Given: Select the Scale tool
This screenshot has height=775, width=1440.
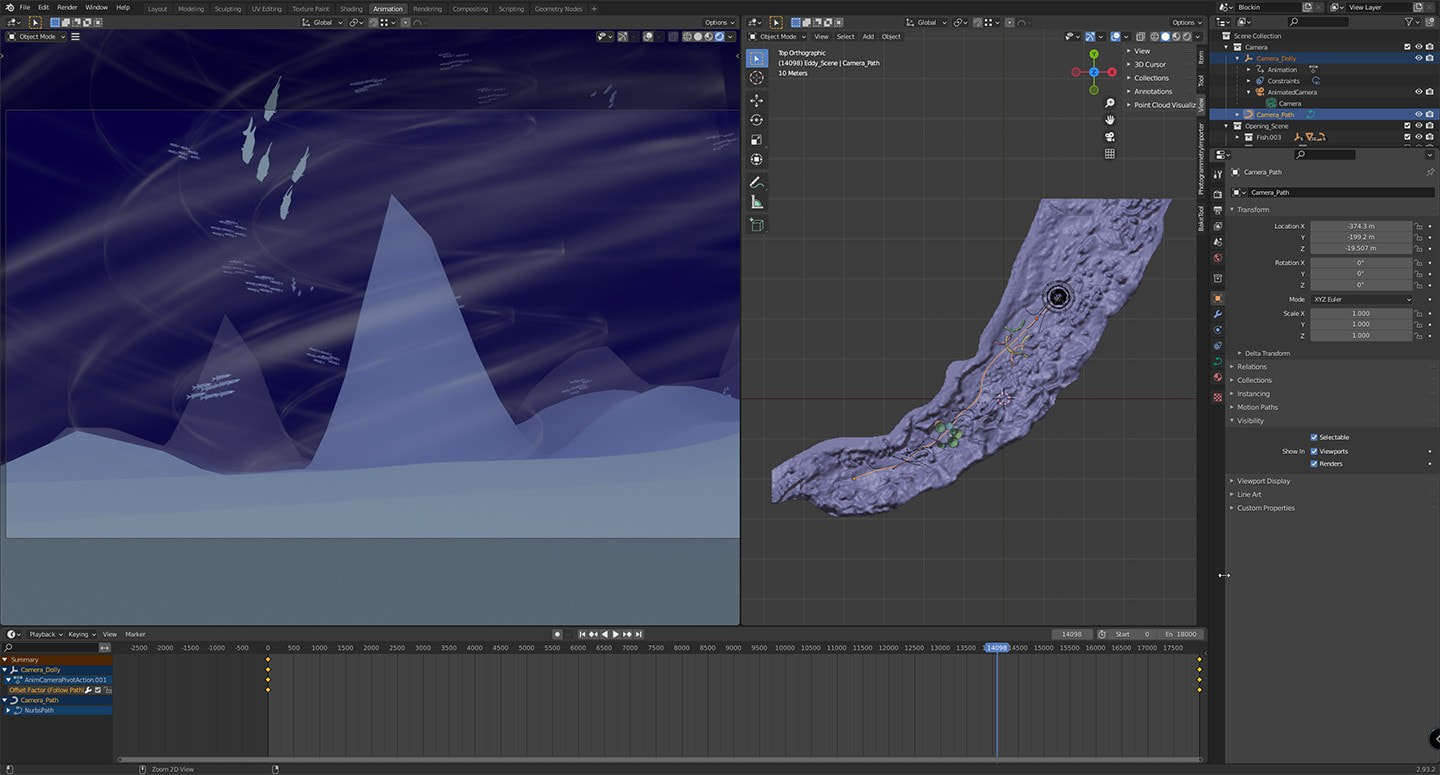Looking at the screenshot, I should [756, 140].
